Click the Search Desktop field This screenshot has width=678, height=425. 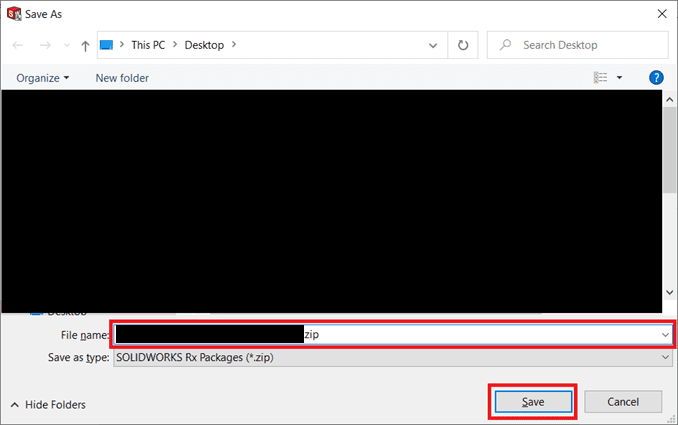point(578,45)
